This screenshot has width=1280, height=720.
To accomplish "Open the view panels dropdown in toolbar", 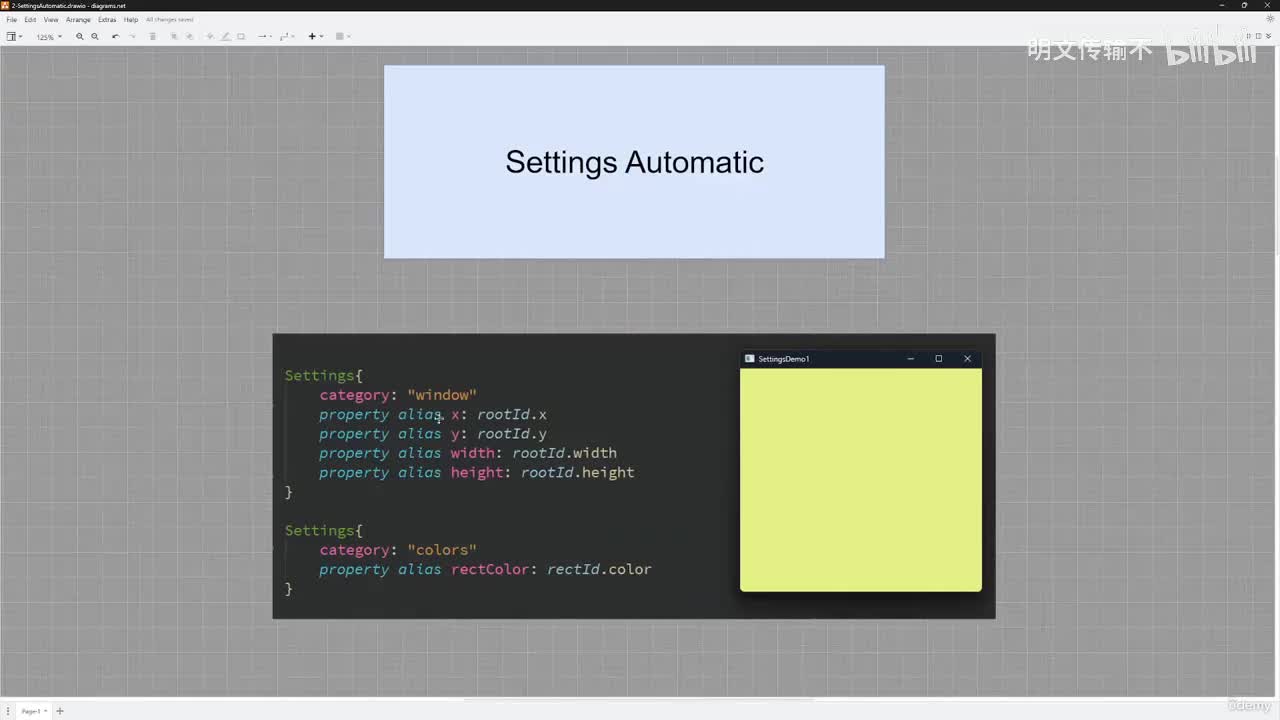I will pos(14,37).
